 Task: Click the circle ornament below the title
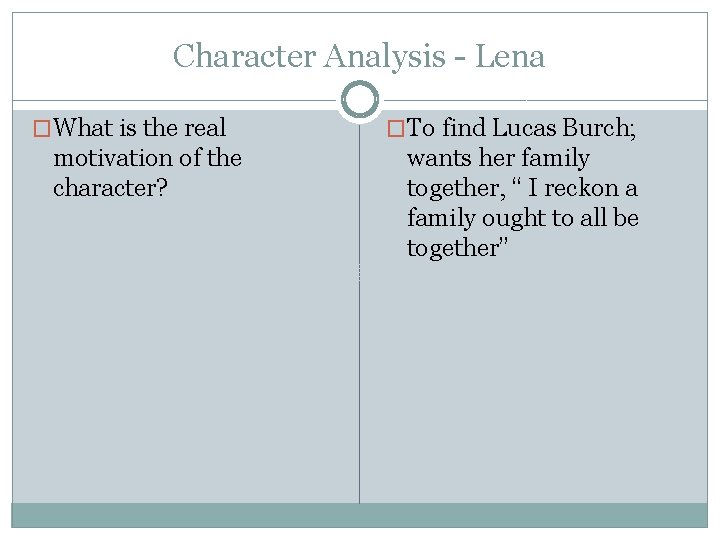(x=359, y=99)
